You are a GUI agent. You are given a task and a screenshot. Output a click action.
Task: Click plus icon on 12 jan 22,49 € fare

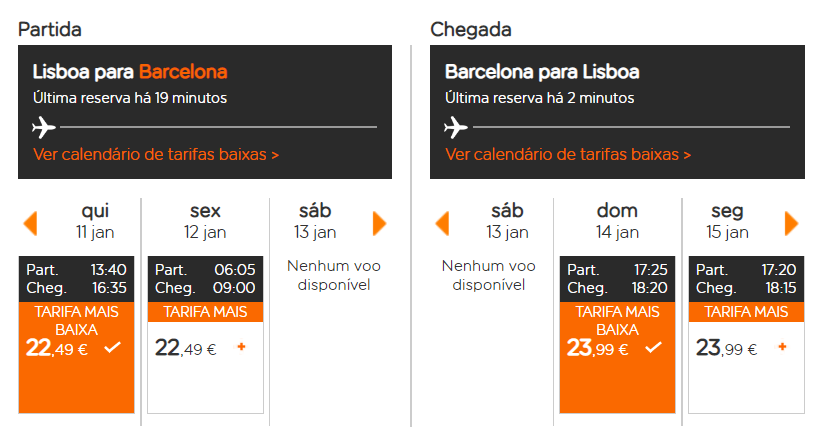click(x=241, y=347)
